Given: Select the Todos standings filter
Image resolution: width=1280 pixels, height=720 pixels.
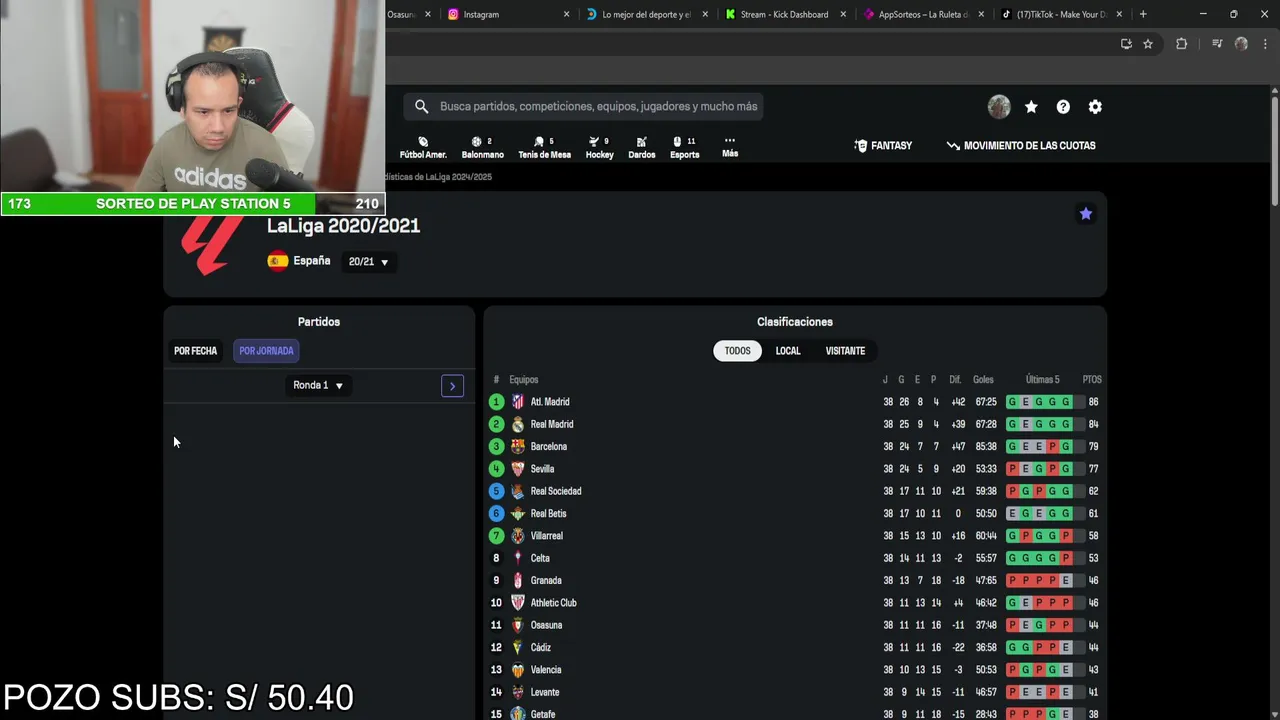Looking at the screenshot, I should 737,351.
